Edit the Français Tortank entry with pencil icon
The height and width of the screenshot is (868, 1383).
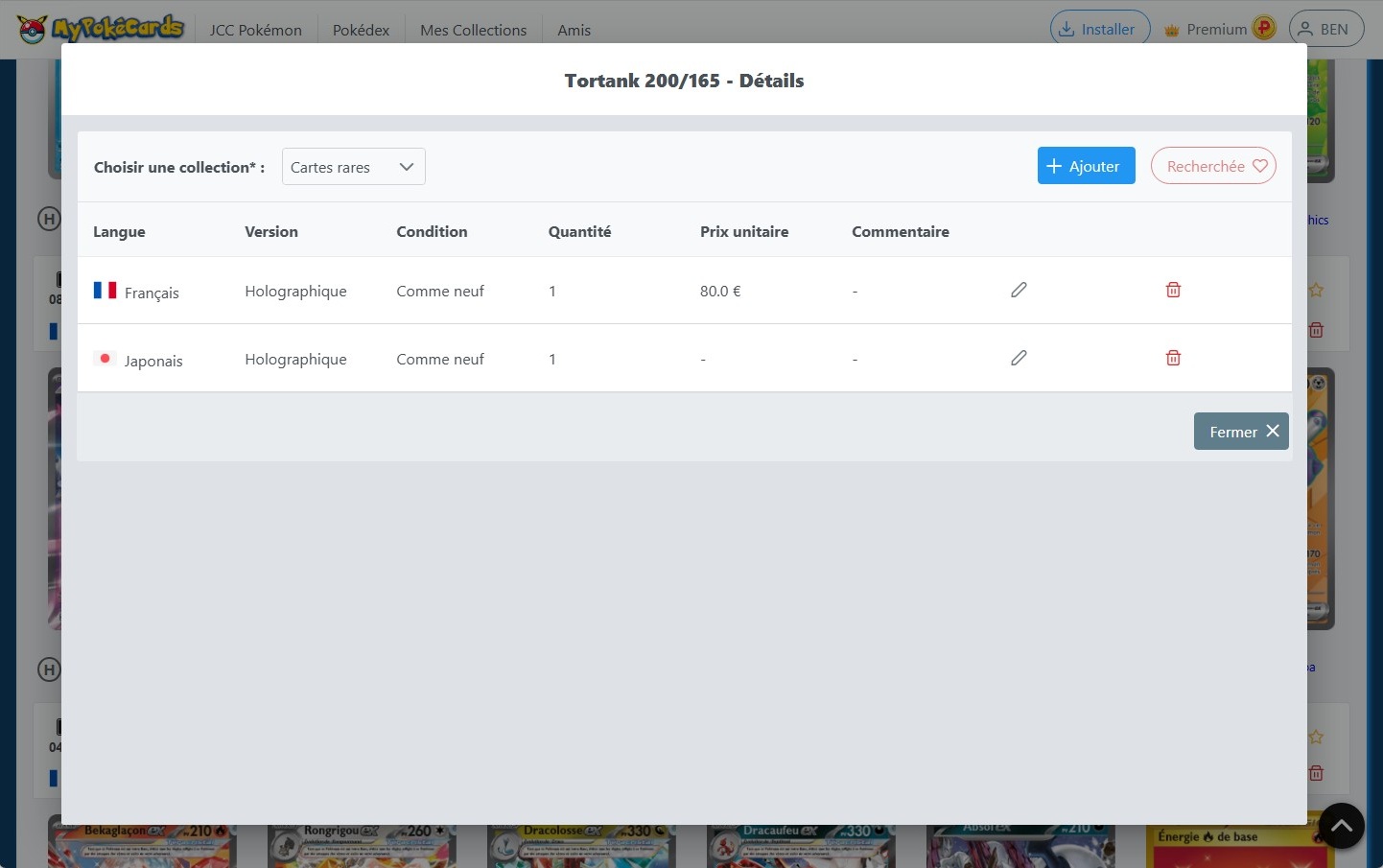point(1019,290)
